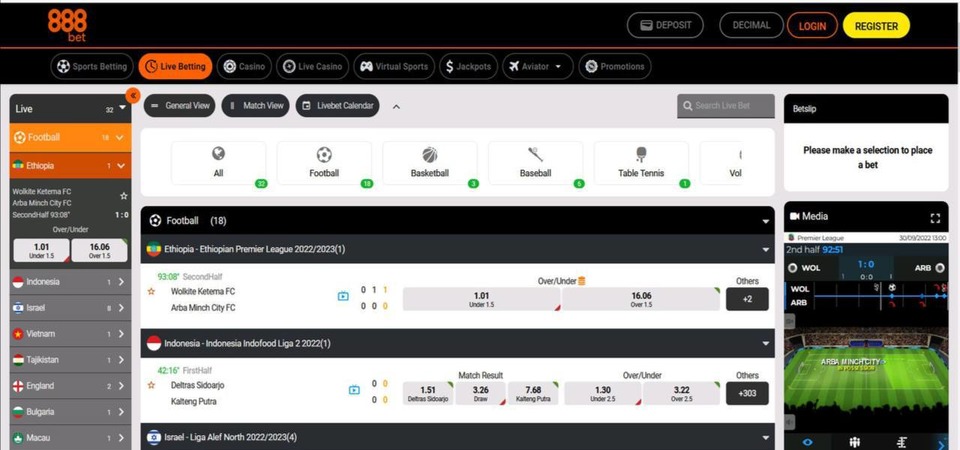The height and width of the screenshot is (450, 960).
Task: Switch odds format via Decimal button
Action: coord(751,25)
